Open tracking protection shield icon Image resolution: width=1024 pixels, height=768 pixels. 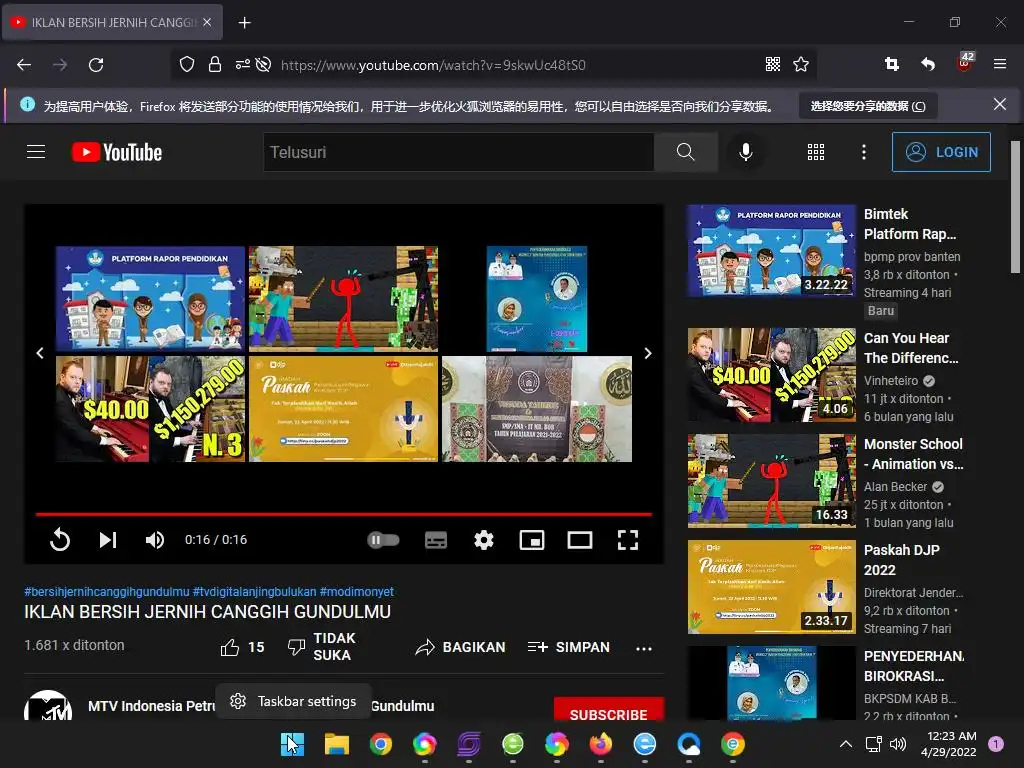tap(187, 65)
